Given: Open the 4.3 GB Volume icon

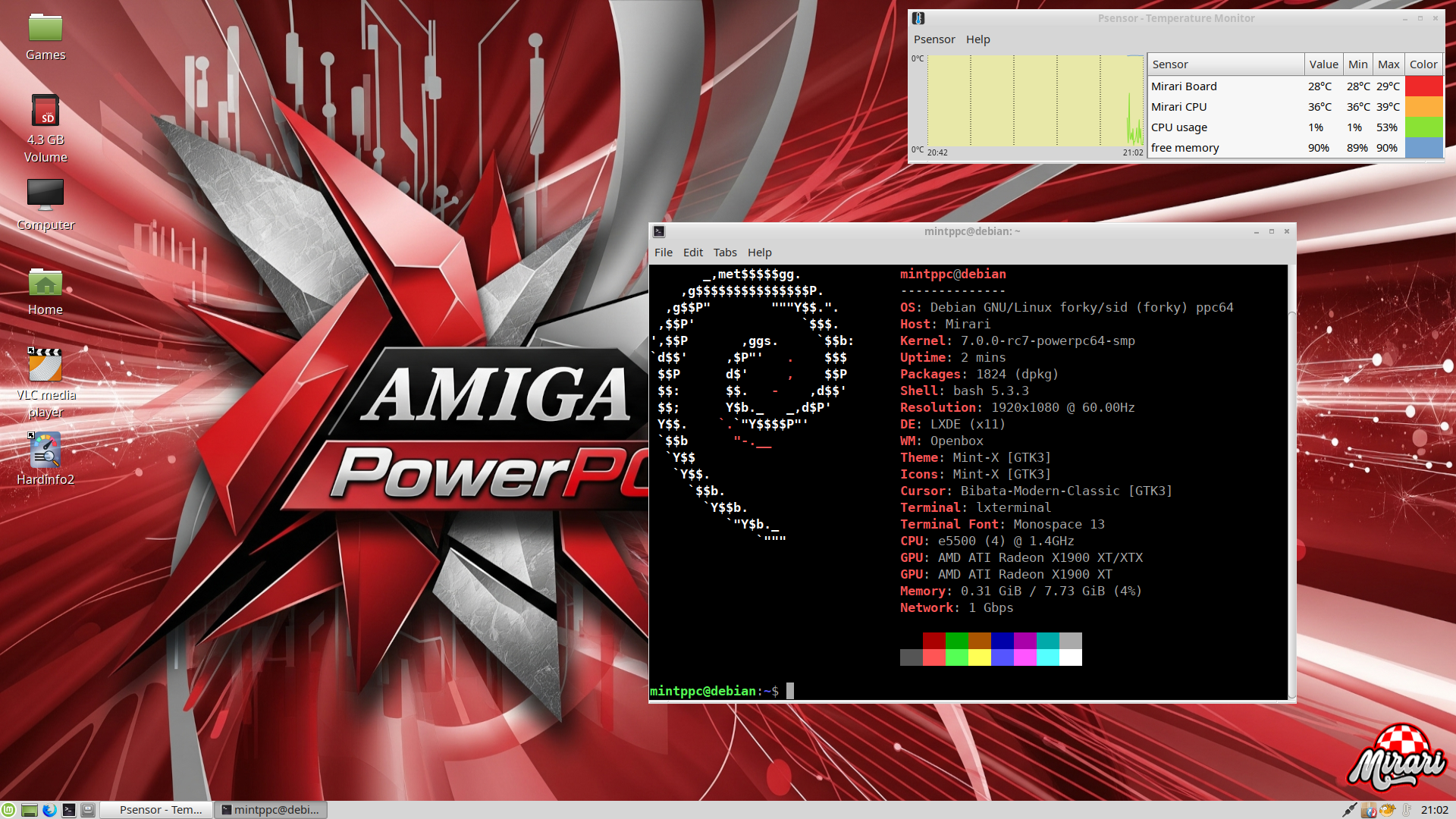Looking at the screenshot, I should (45, 111).
